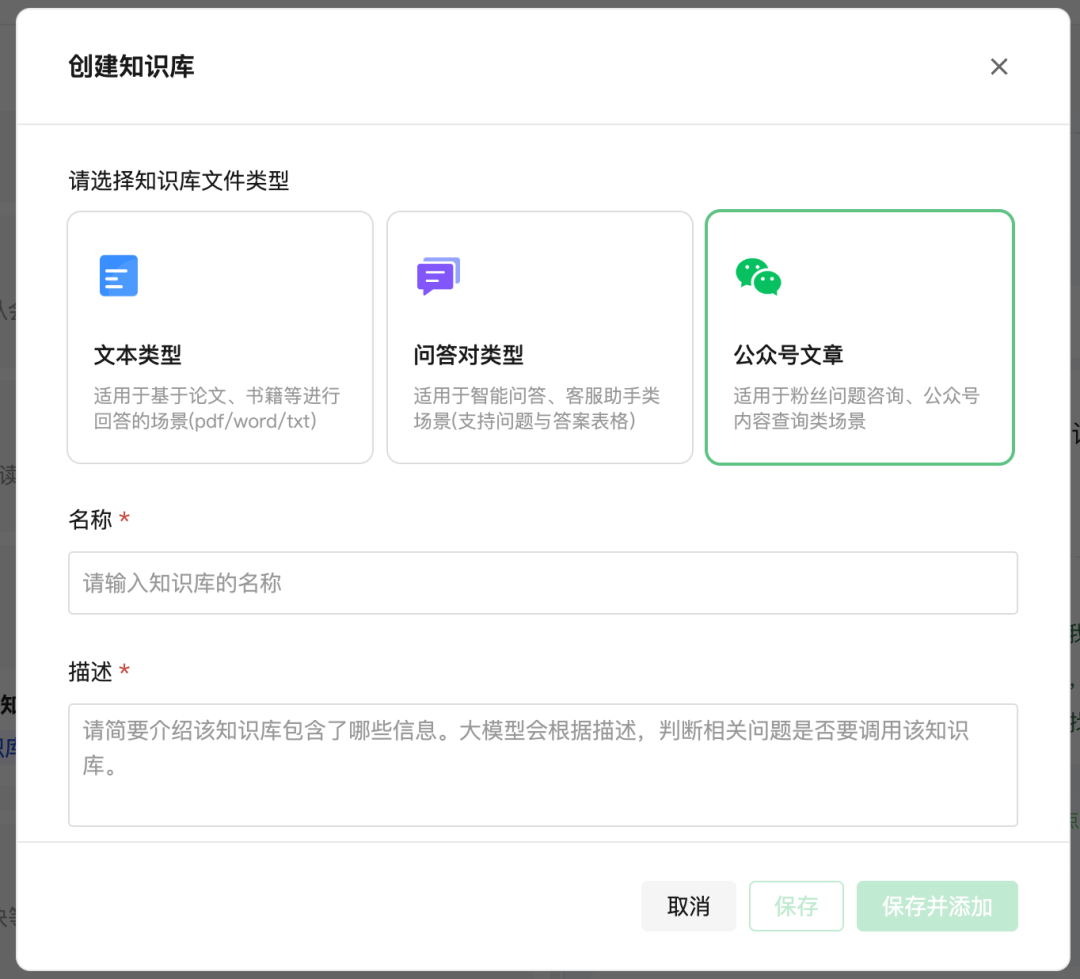This screenshot has height=979, width=1080.
Task: Click the blue document icon for 文本类型
Action: 118,276
